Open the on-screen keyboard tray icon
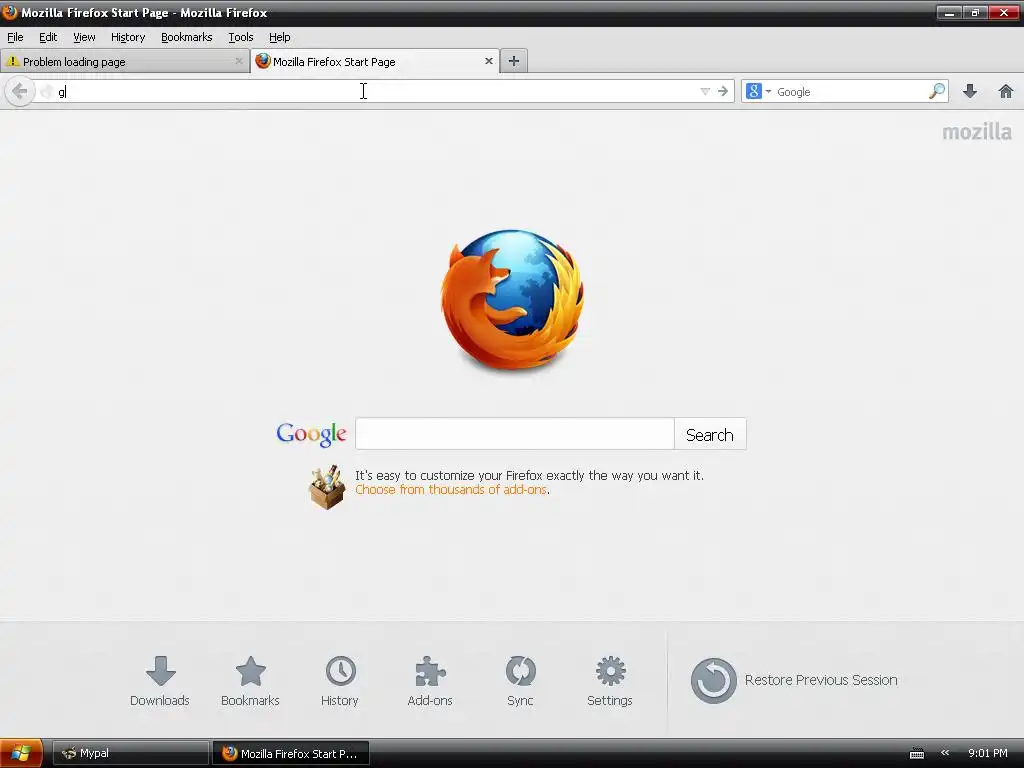1024x768 pixels. tap(917, 754)
